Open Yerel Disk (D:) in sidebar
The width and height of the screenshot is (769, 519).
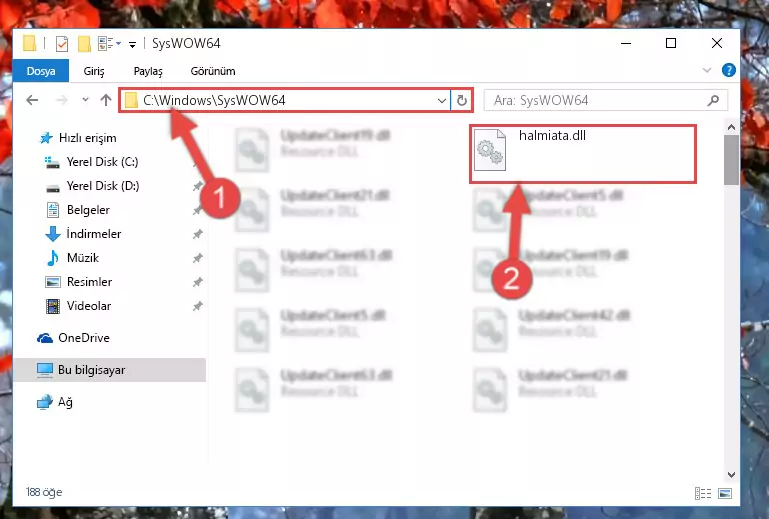point(92,186)
